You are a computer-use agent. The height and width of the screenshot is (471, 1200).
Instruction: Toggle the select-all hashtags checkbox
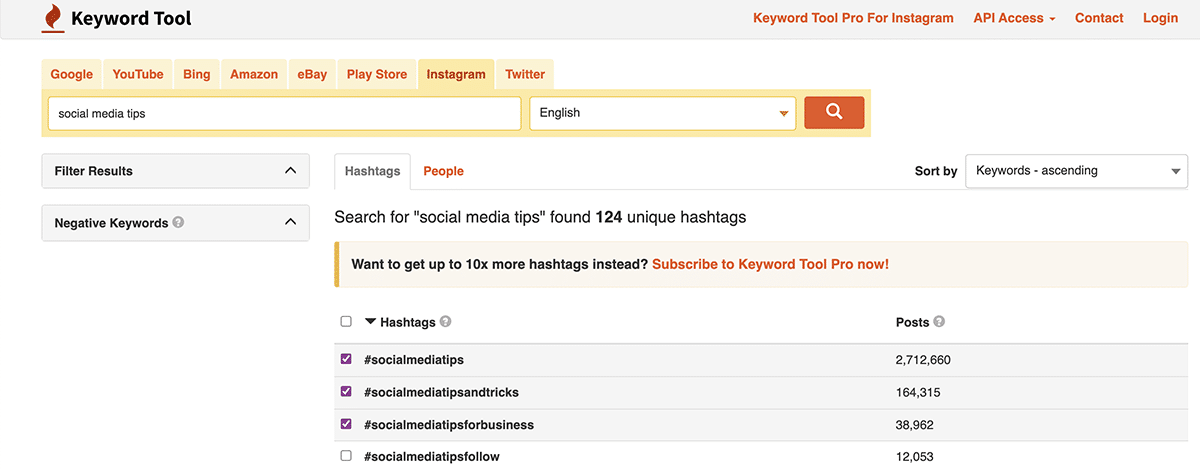click(x=346, y=322)
